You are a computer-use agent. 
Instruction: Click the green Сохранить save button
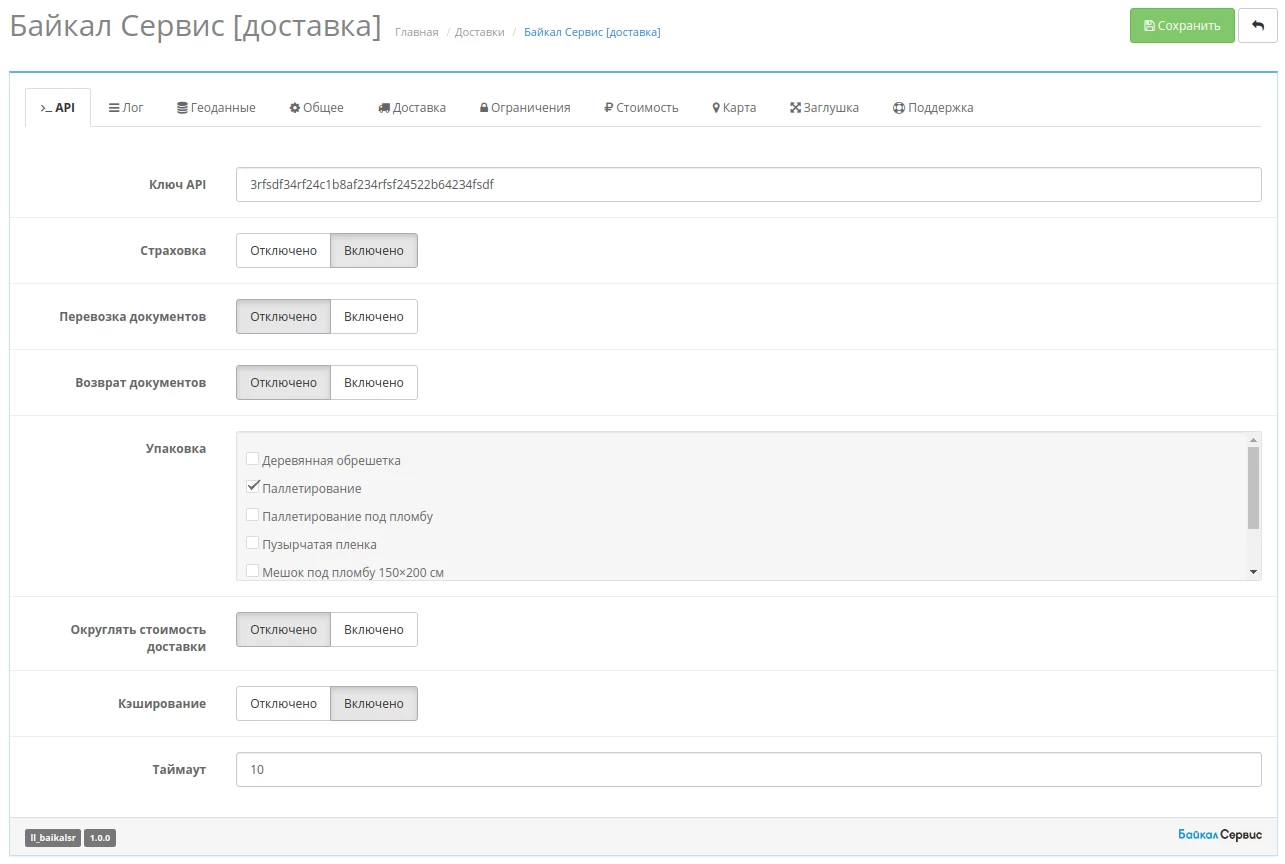pyautogui.click(x=1182, y=26)
